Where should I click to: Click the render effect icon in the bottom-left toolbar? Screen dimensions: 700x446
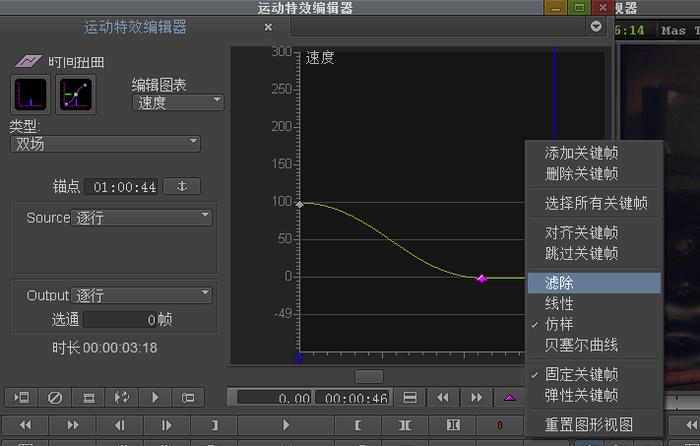point(21,397)
